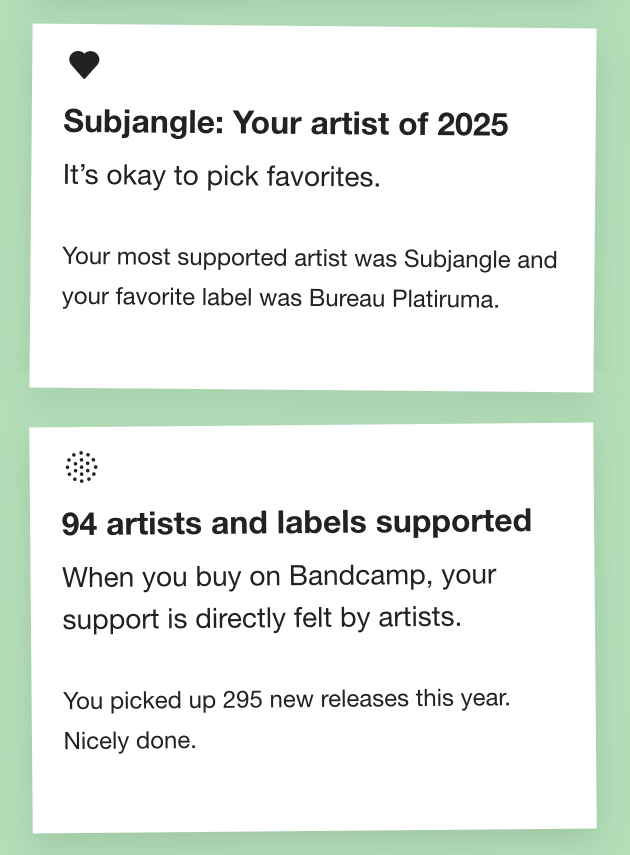Click the "Nicely done." text
Image resolution: width=630 pixels, height=855 pixels.
tap(130, 741)
